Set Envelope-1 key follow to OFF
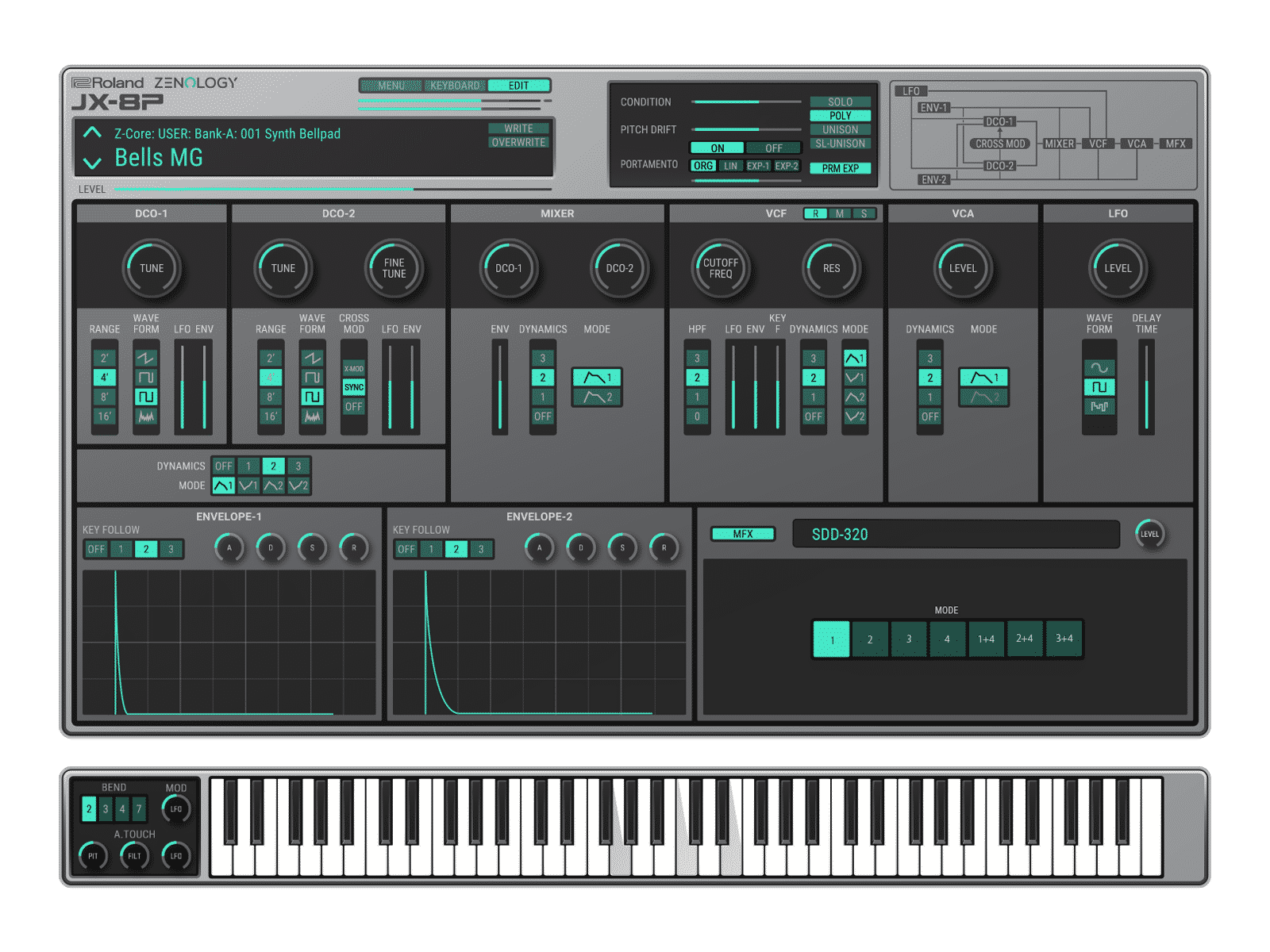 pyautogui.click(x=96, y=549)
